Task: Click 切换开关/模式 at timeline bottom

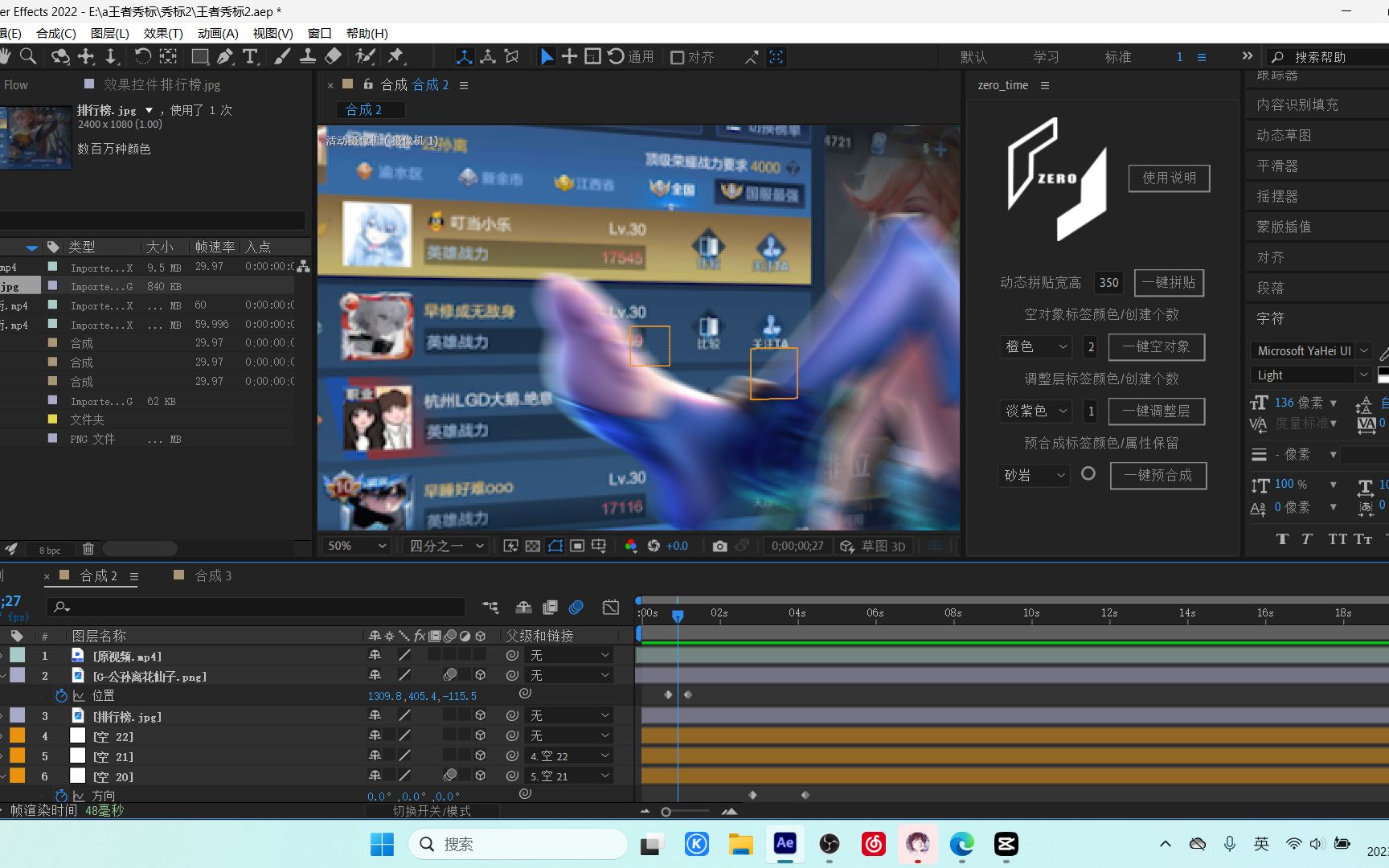Action: pyautogui.click(x=432, y=811)
